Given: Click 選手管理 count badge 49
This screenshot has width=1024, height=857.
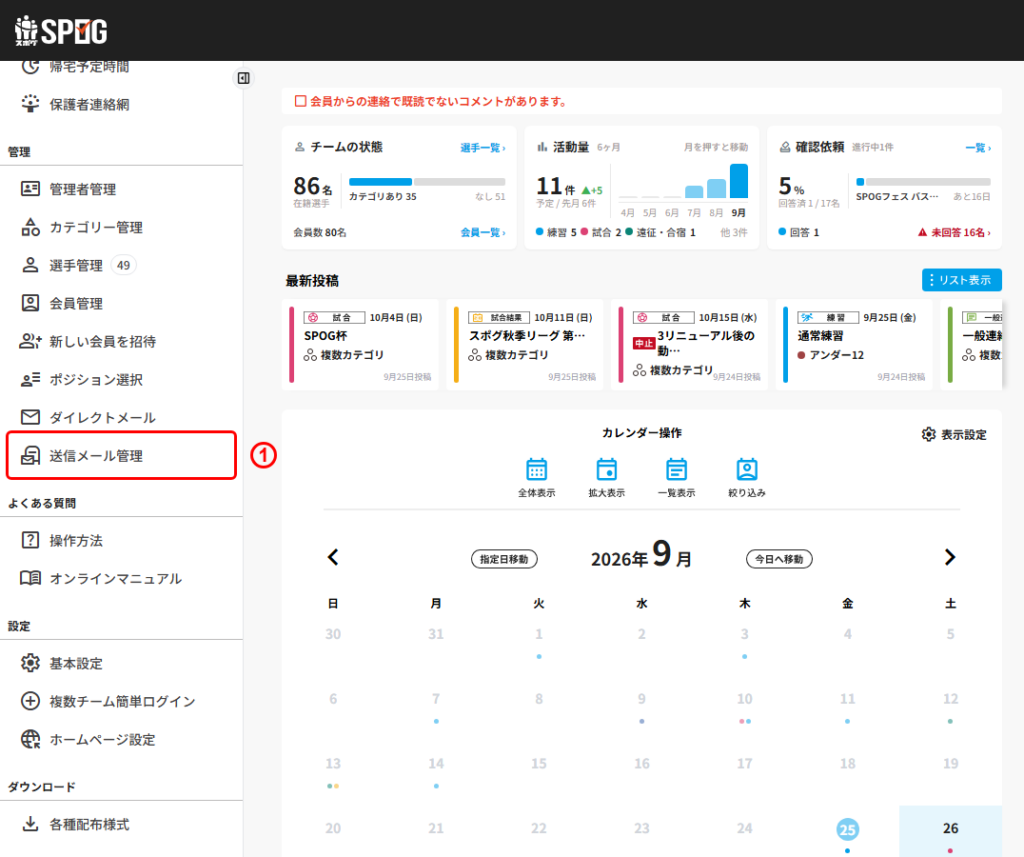Looking at the screenshot, I should [x=123, y=265].
